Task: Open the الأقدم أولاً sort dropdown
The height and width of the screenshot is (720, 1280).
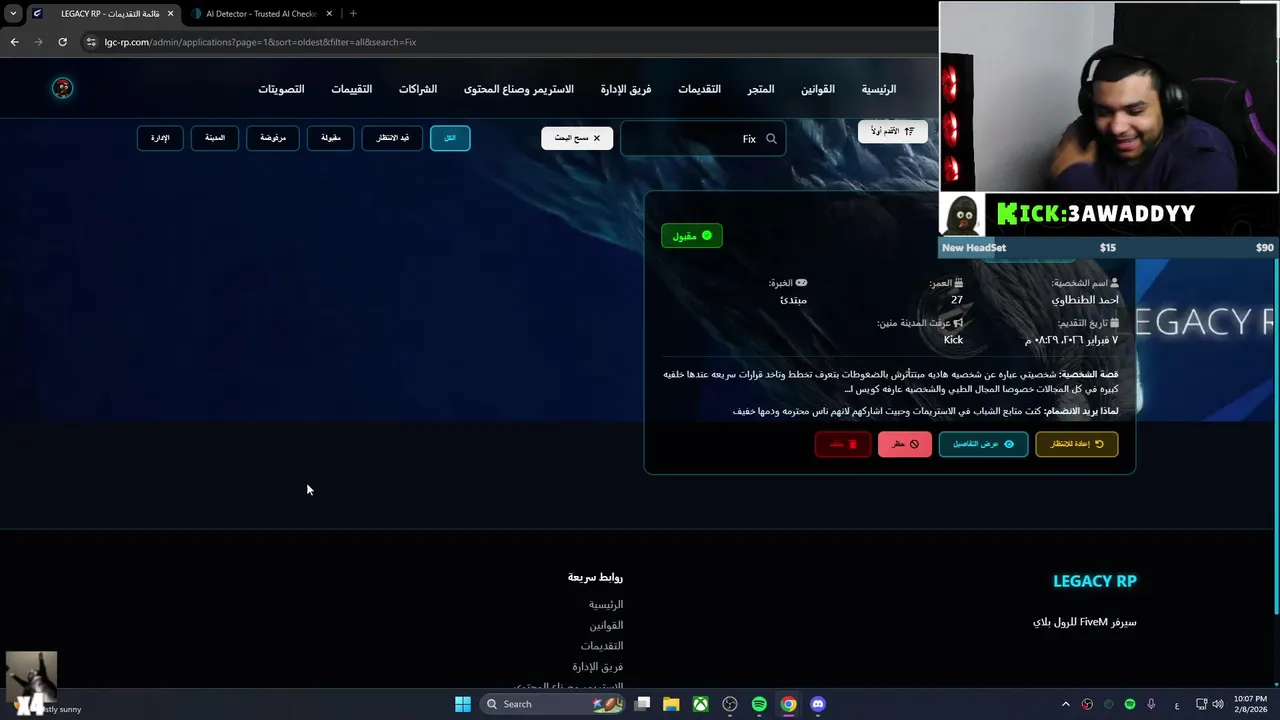Action: tap(893, 131)
